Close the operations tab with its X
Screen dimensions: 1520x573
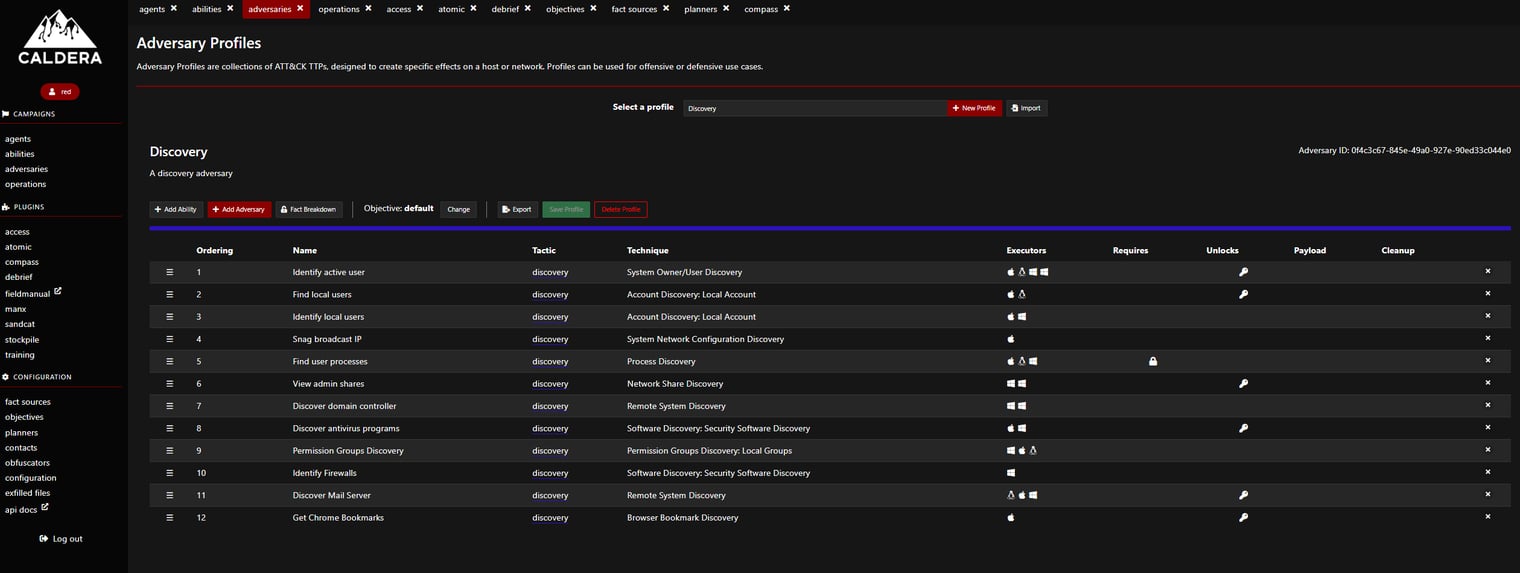tap(368, 8)
